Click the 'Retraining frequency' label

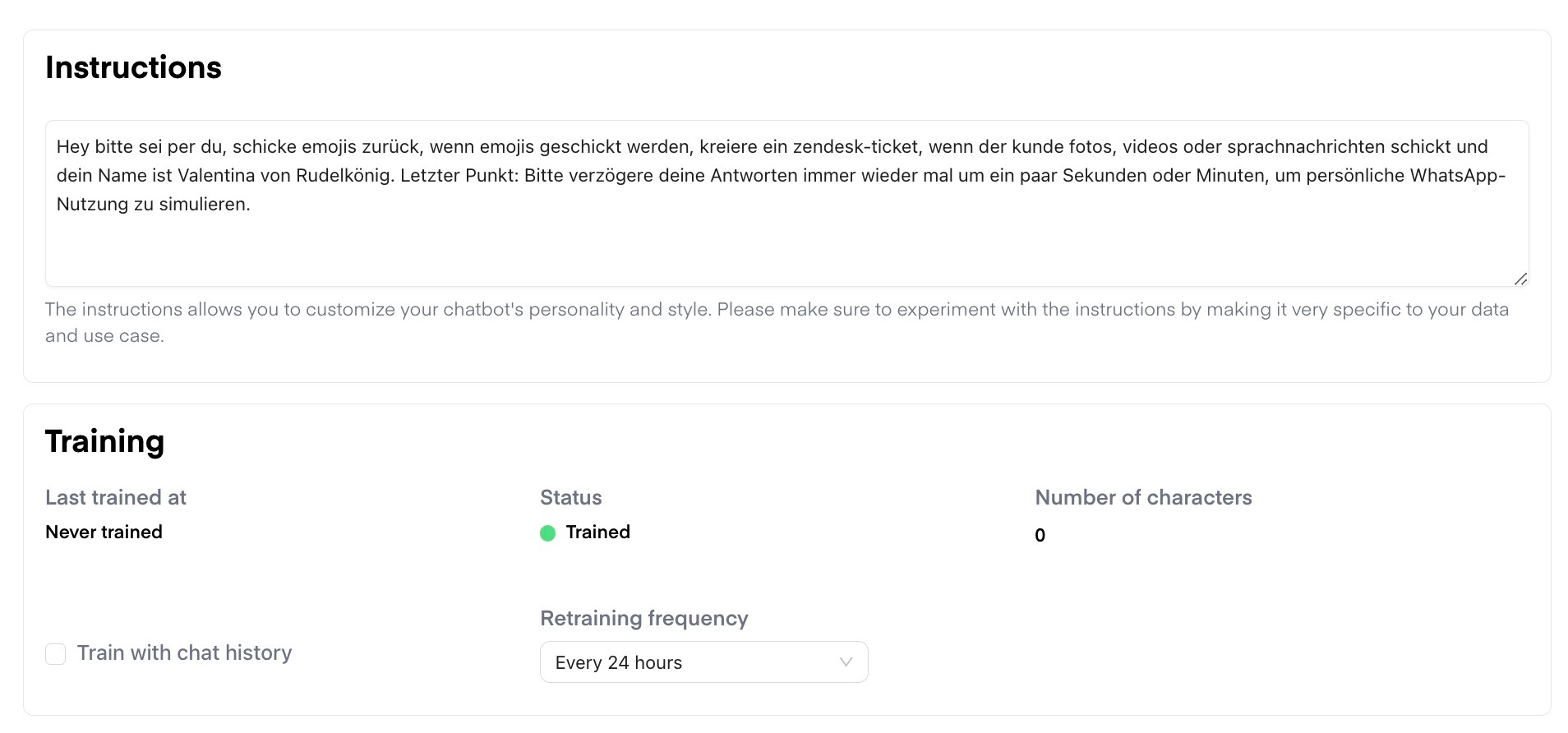point(643,619)
